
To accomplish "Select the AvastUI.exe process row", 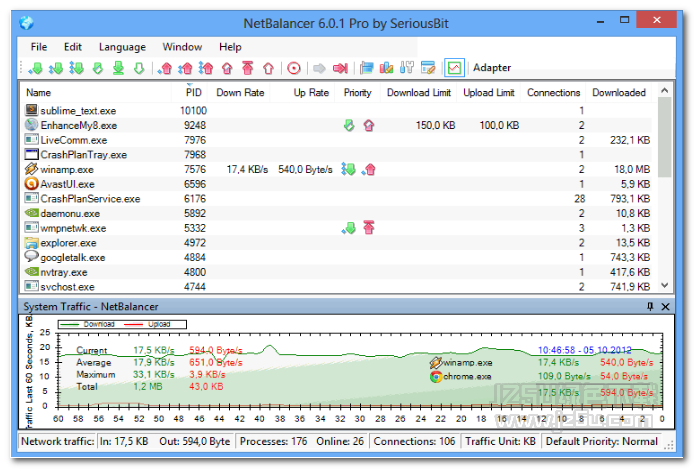I will pos(338,184).
